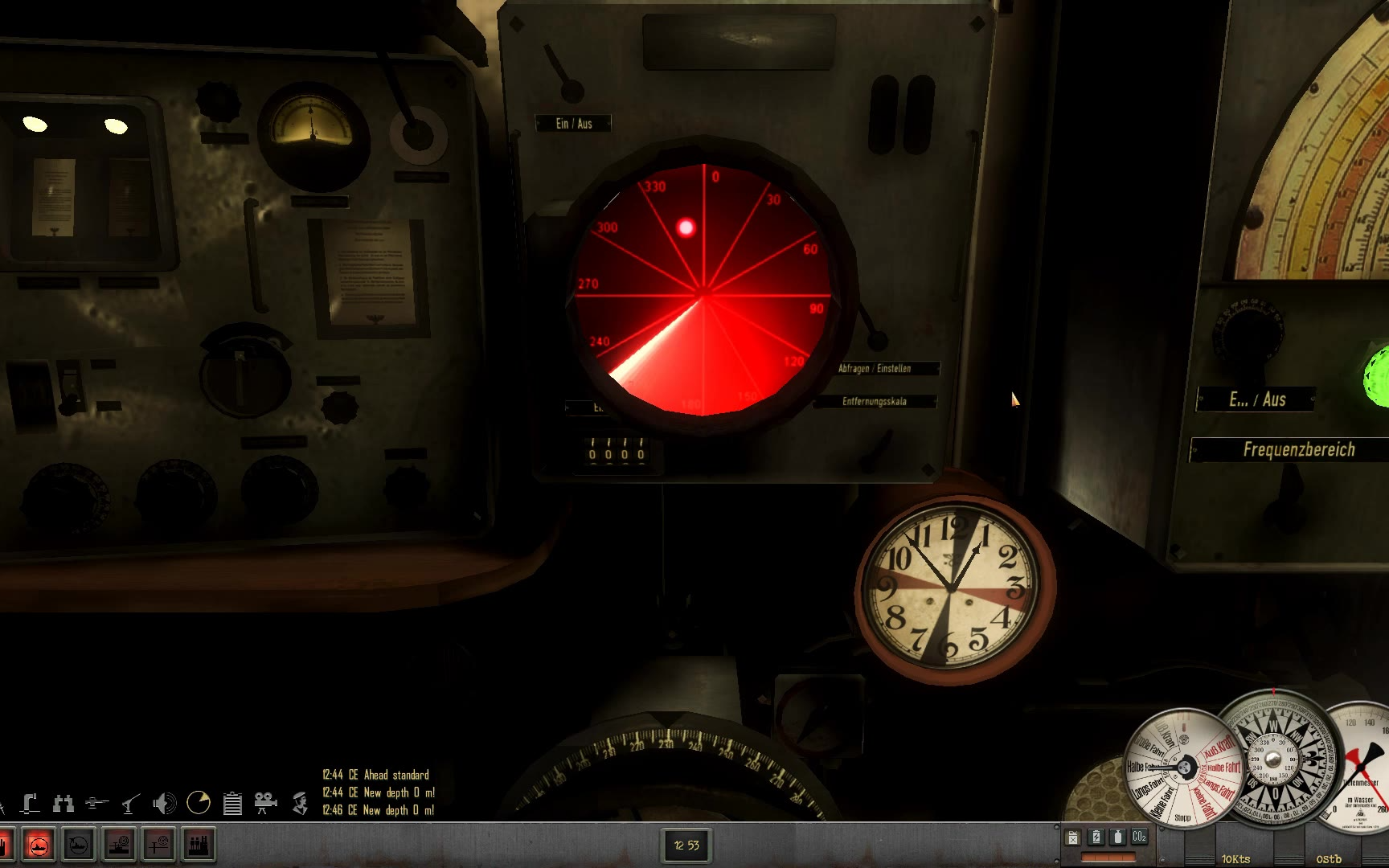Click the 0Stb rudder readout
The width and height of the screenshot is (1389, 868).
(x=1328, y=859)
